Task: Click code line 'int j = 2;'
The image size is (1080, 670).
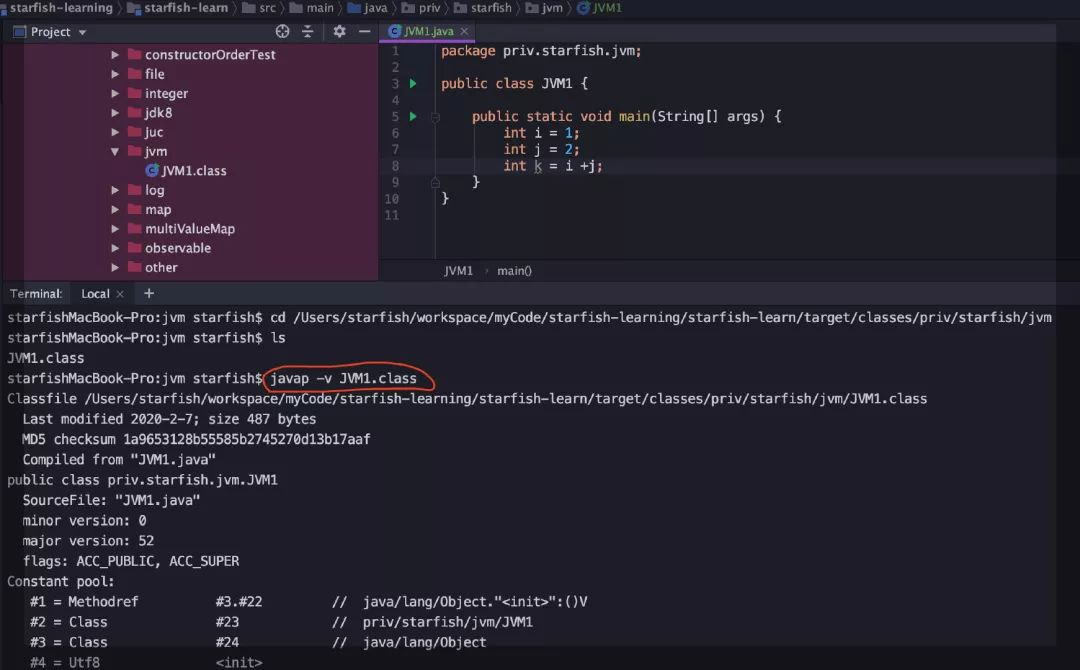Action: (541, 149)
